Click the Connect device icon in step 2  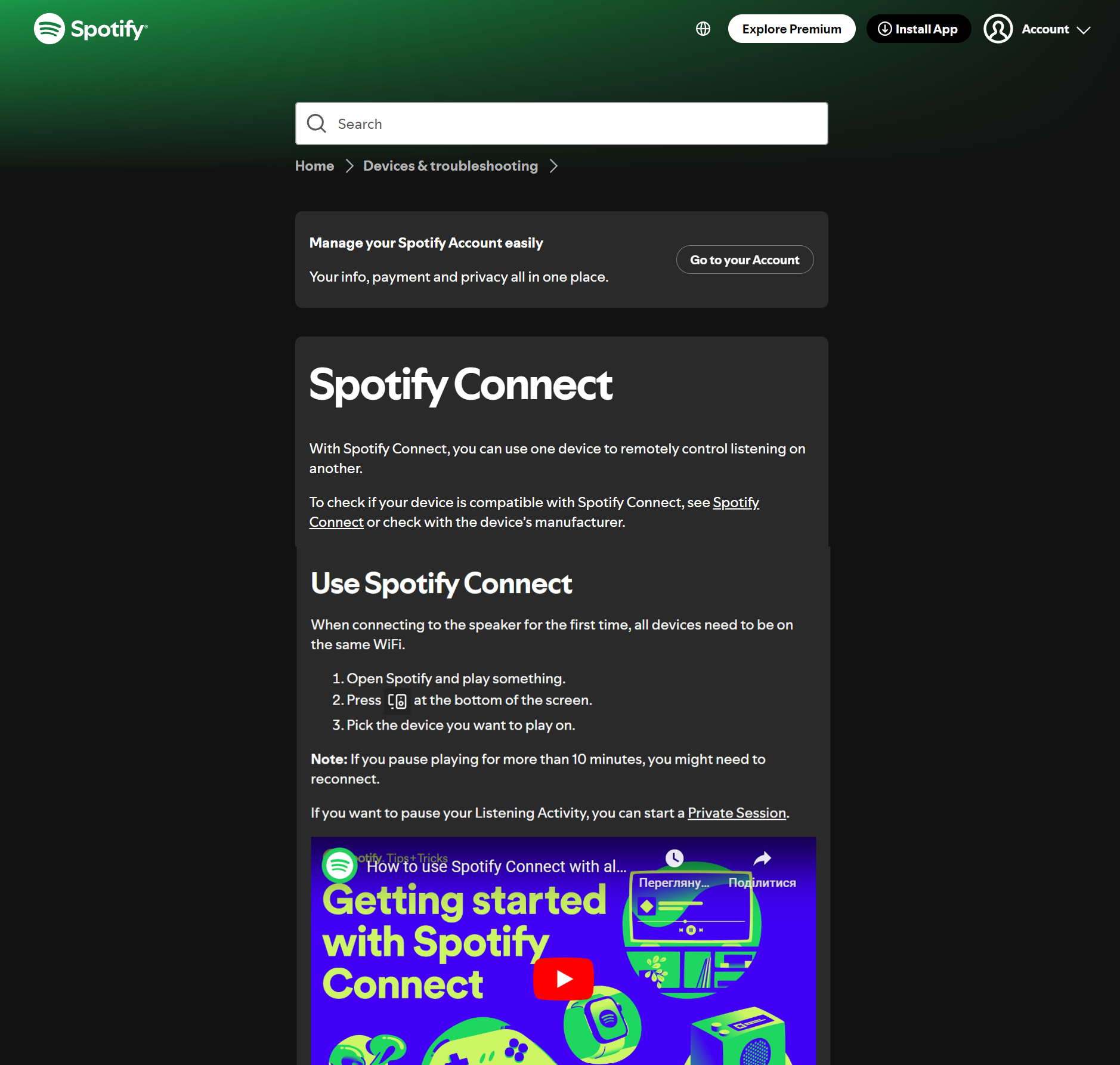[397, 700]
